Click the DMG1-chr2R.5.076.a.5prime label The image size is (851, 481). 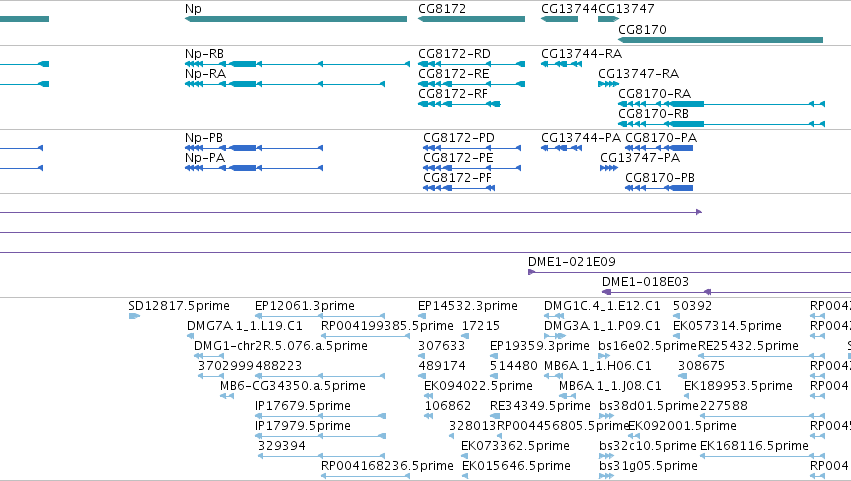pos(281,346)
